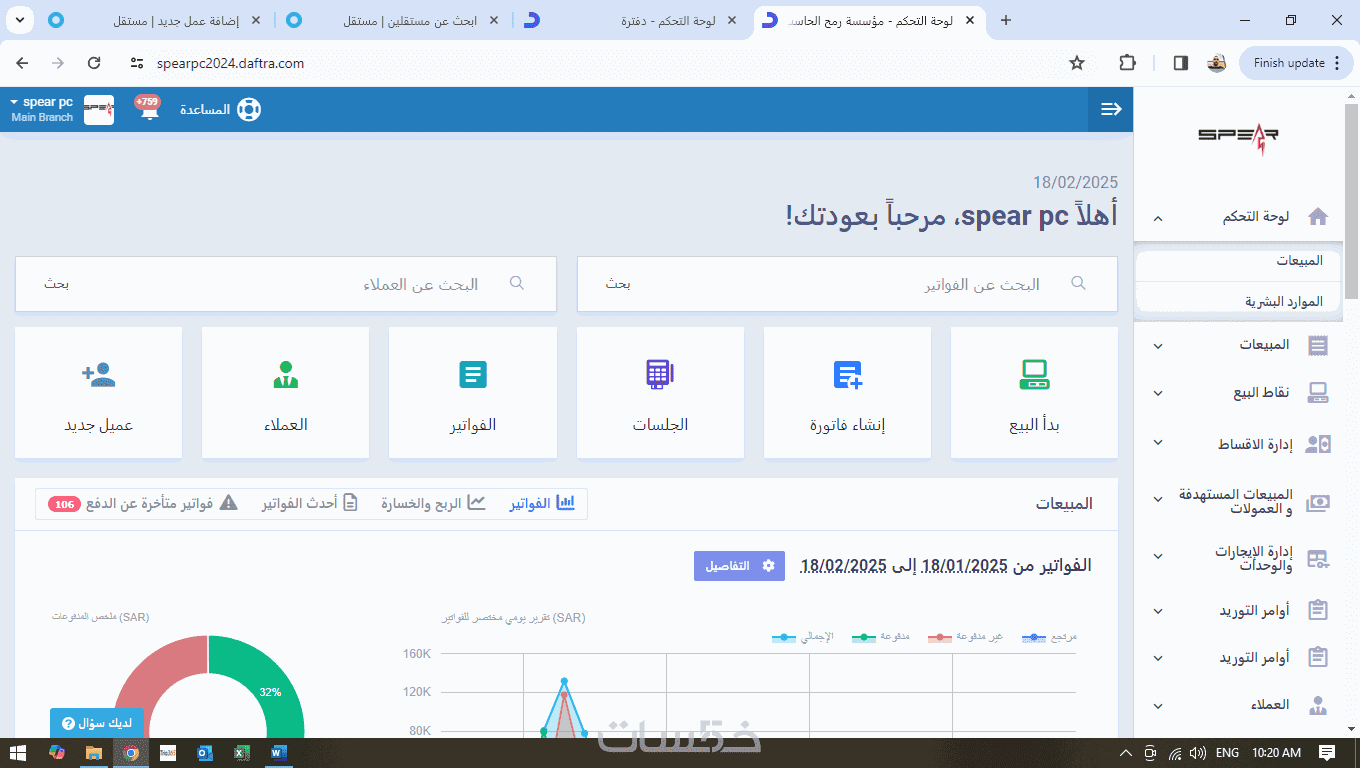Switch to the أحدث الفواتير tab
Image resolution: width=1360 pixels, height=768 pixels.
[x=310, y=503]
